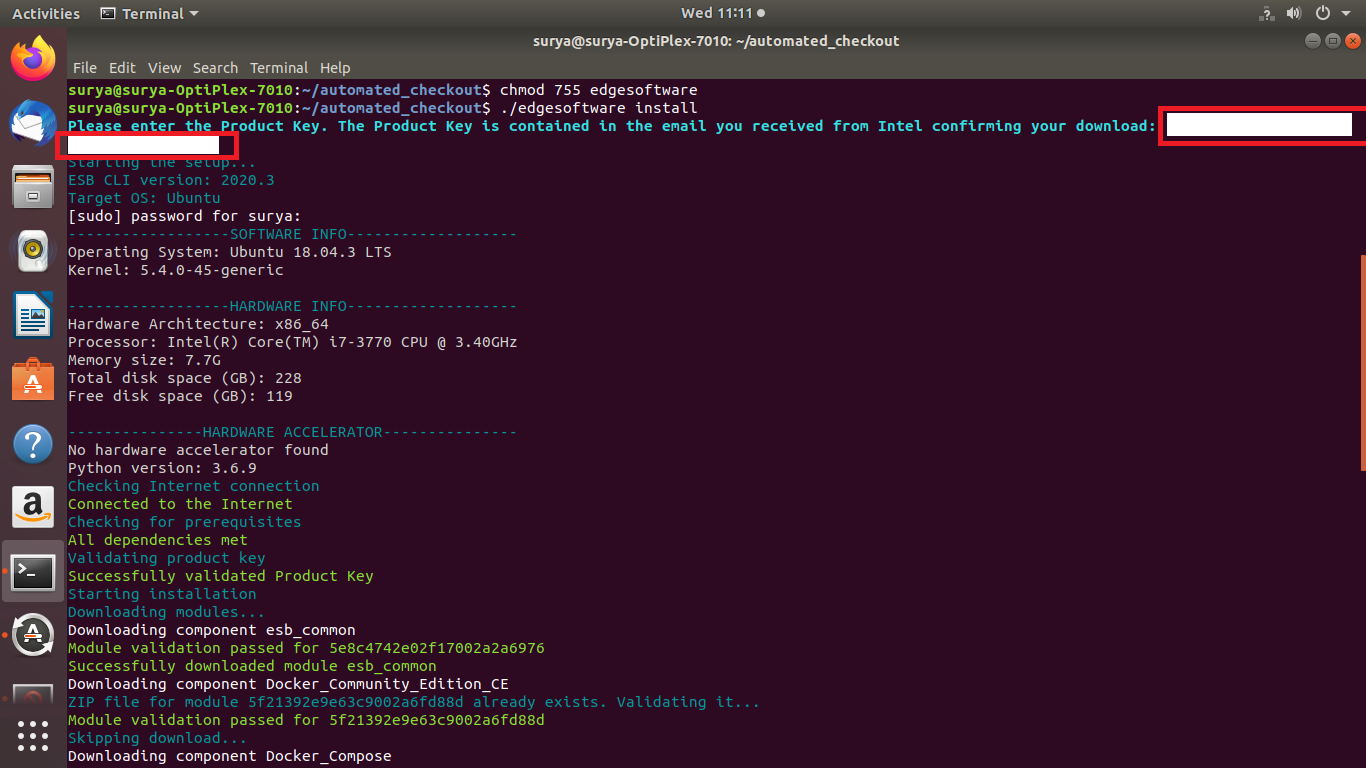
Task: Click the 'Validating product key' line
Action: point(167,558)
